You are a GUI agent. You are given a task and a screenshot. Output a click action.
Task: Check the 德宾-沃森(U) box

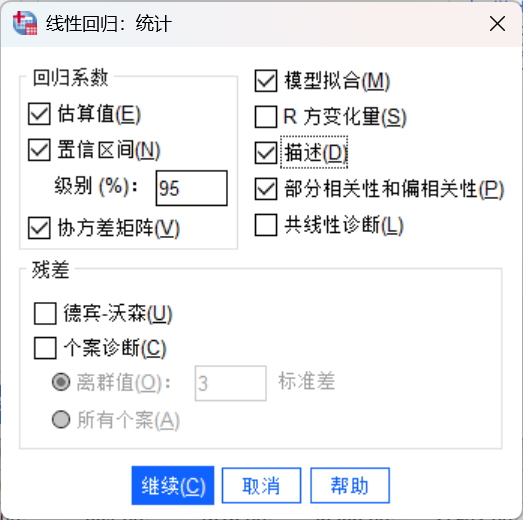[x=45, y=314]
